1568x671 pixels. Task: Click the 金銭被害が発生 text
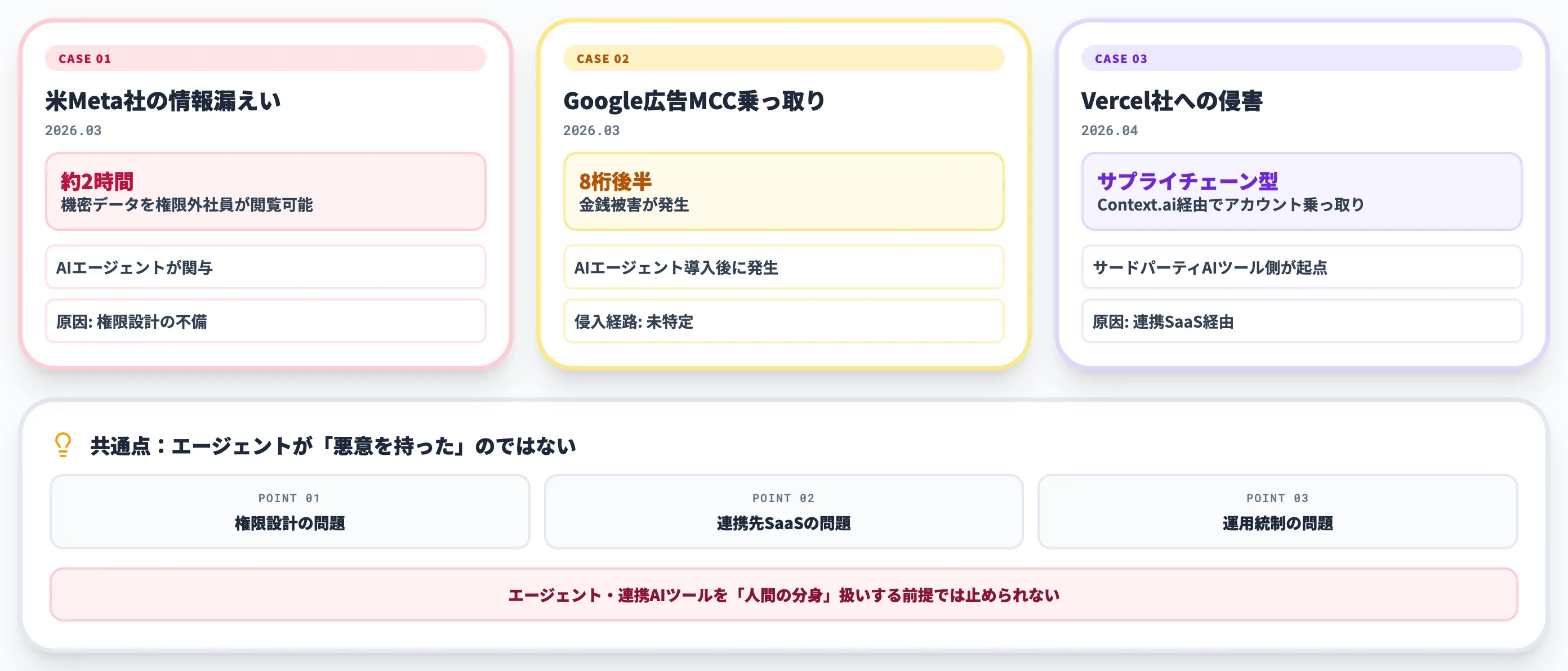click(634, 205)
